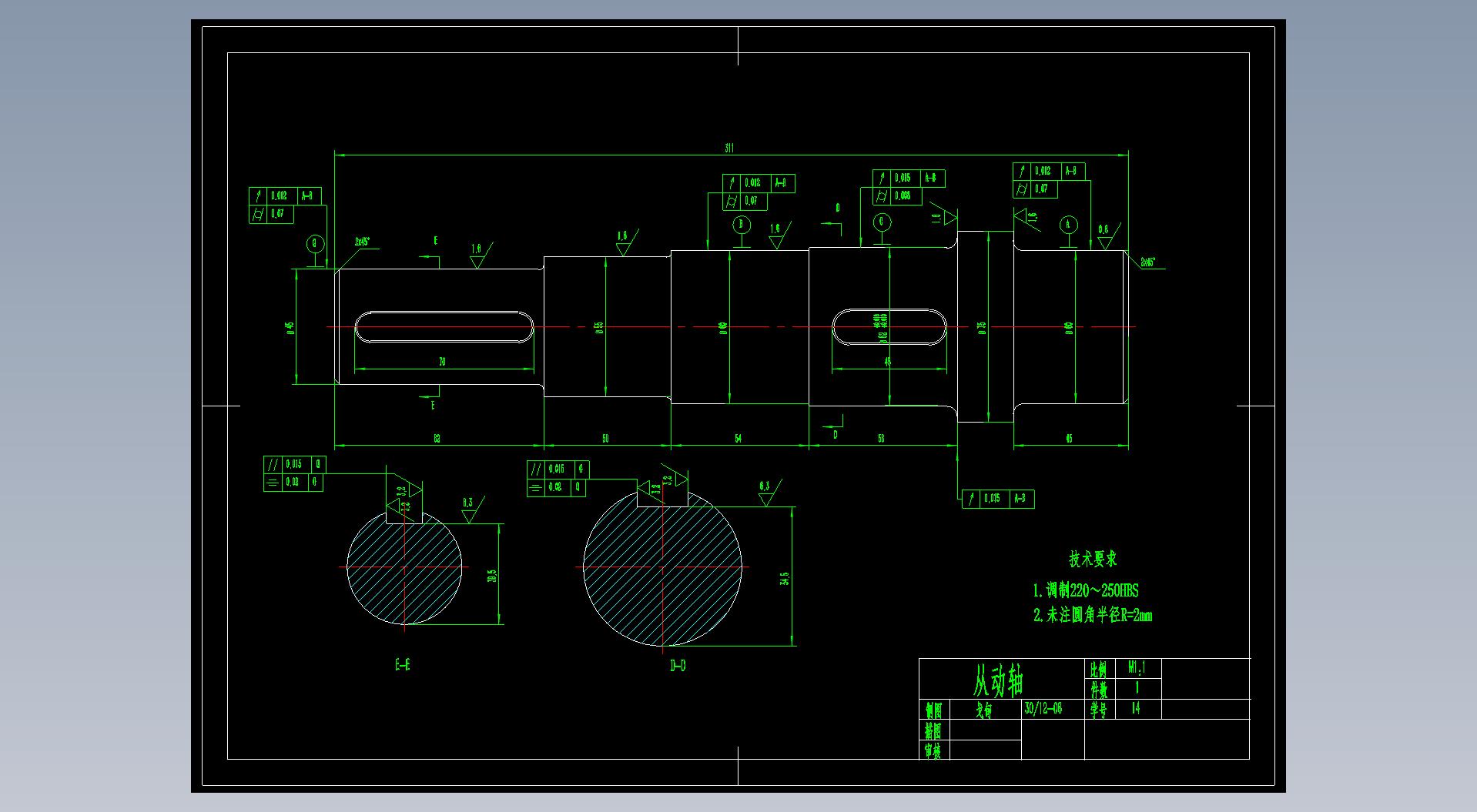Click the 0.015 G parallelism frame near E-E
This screenshot has width=1477, height=812.
point(295,464)
